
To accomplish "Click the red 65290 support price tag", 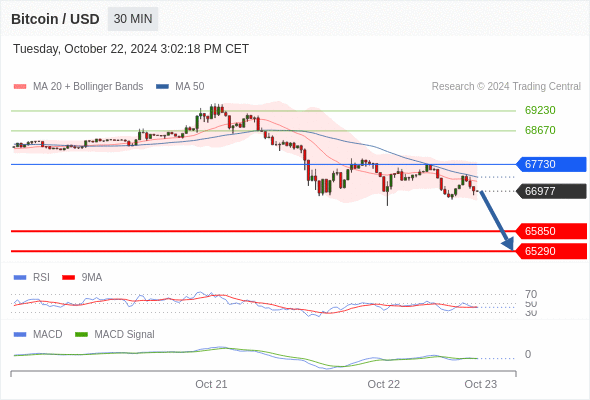I will [x=551, y=251].
